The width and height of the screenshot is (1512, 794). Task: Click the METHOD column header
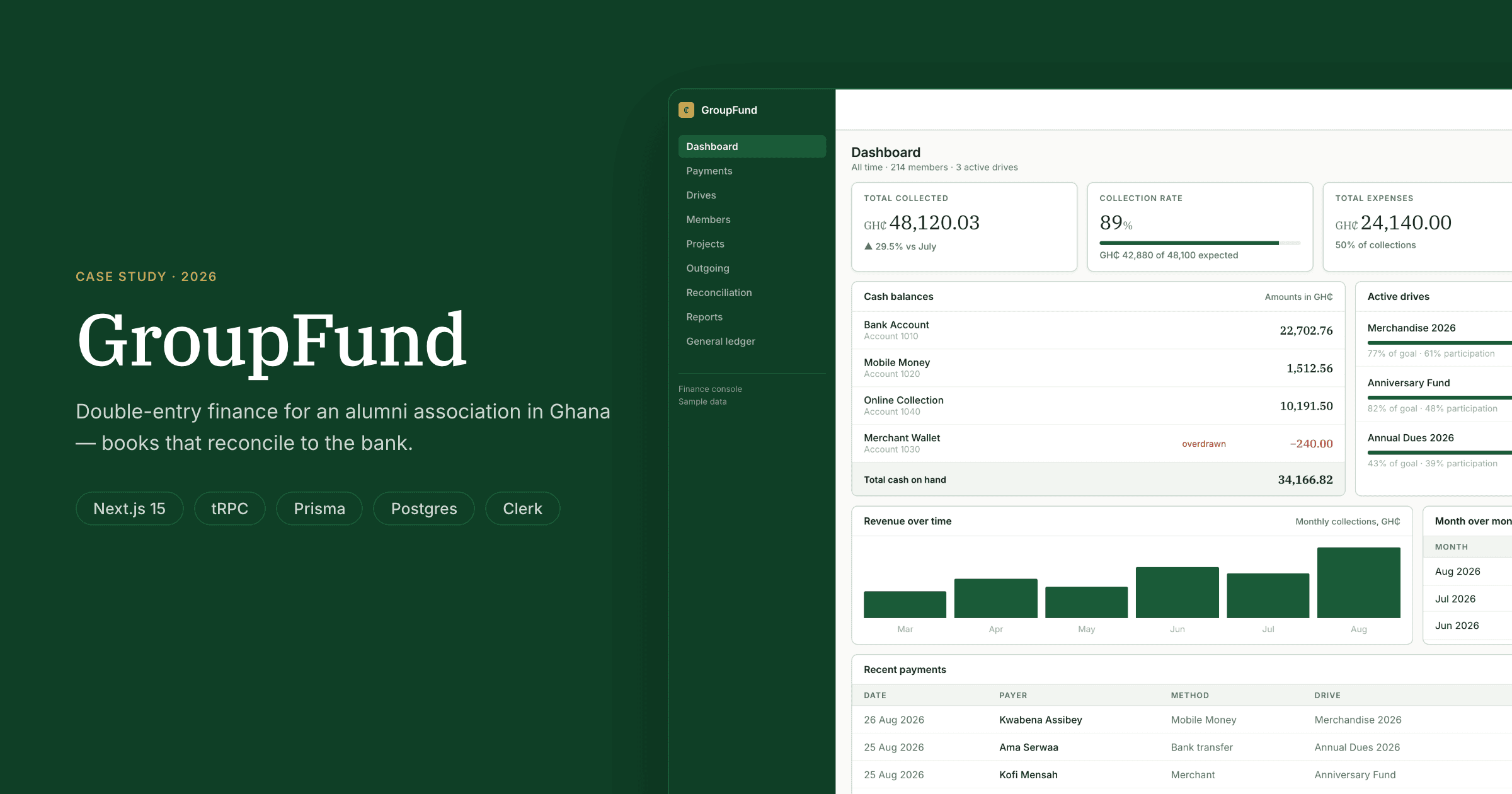pyautogui.click(x=1189, y=695)
